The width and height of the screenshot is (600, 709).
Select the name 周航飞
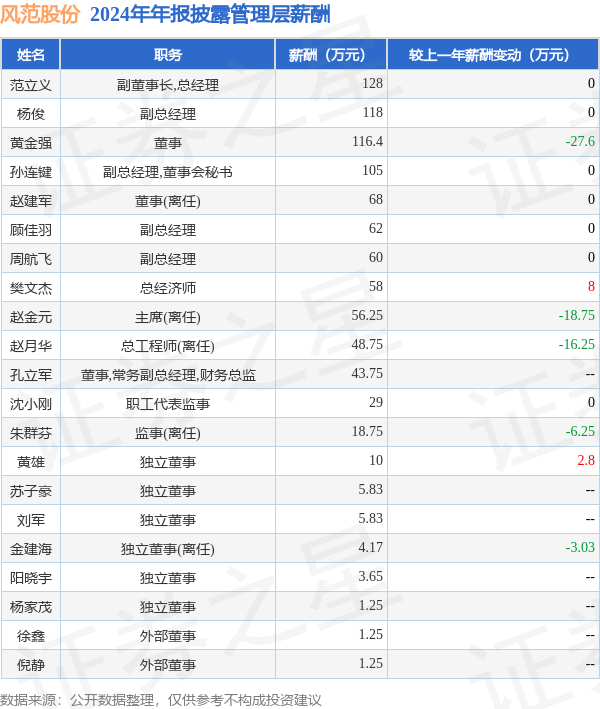pyautogui.click(x=31, y=258)
